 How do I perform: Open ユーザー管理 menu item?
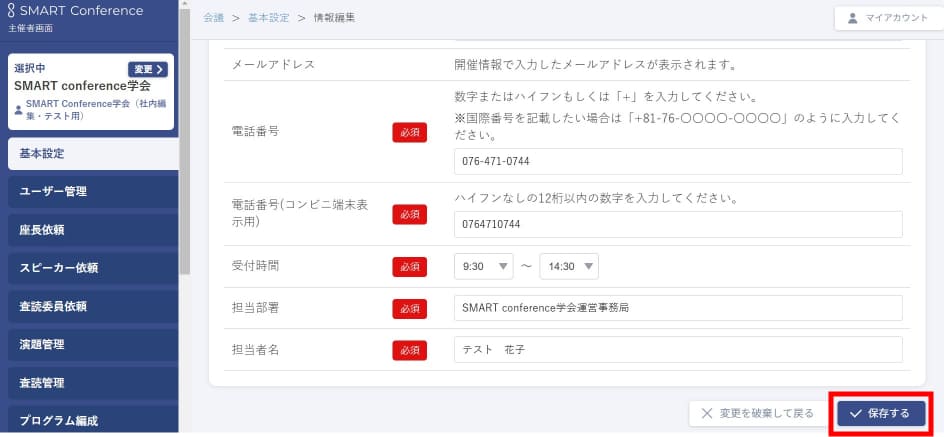pos(92,191)
